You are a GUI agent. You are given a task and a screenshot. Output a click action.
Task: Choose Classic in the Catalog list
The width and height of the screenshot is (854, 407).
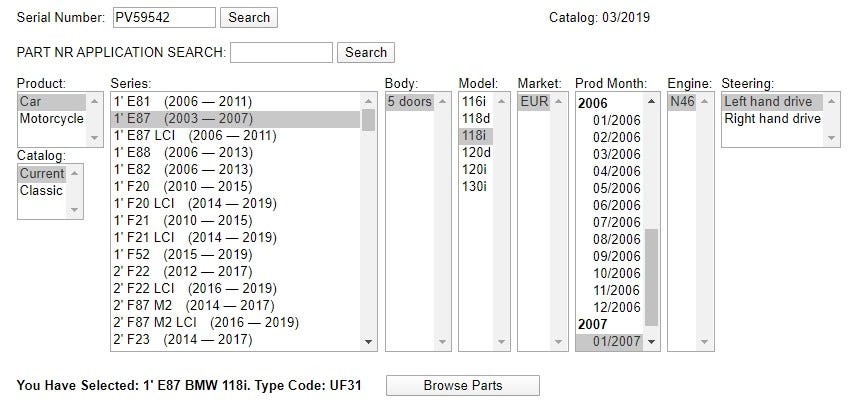[x=42, y=190]
